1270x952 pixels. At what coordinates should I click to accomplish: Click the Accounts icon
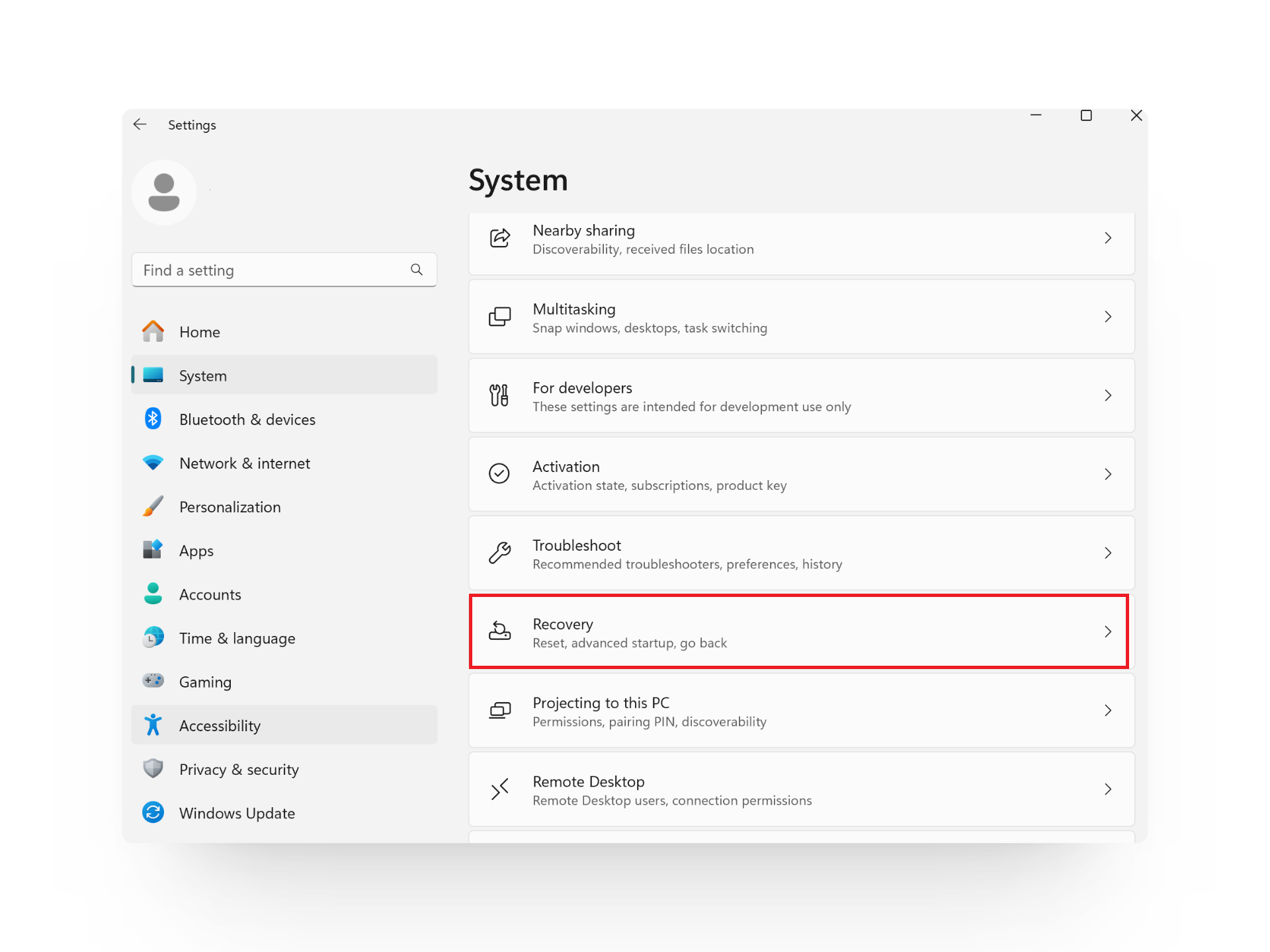point(153,593)
